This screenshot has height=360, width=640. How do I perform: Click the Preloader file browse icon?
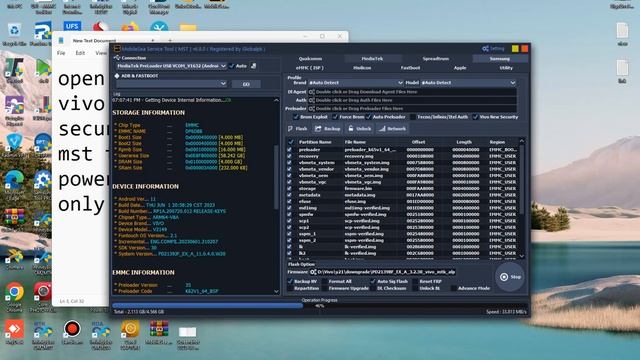312,109
